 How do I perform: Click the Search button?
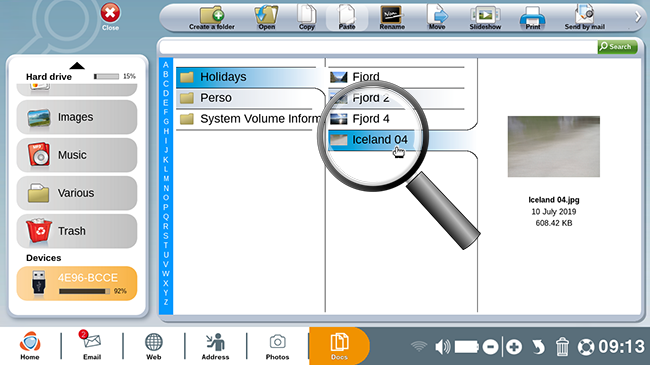[617, 46]
